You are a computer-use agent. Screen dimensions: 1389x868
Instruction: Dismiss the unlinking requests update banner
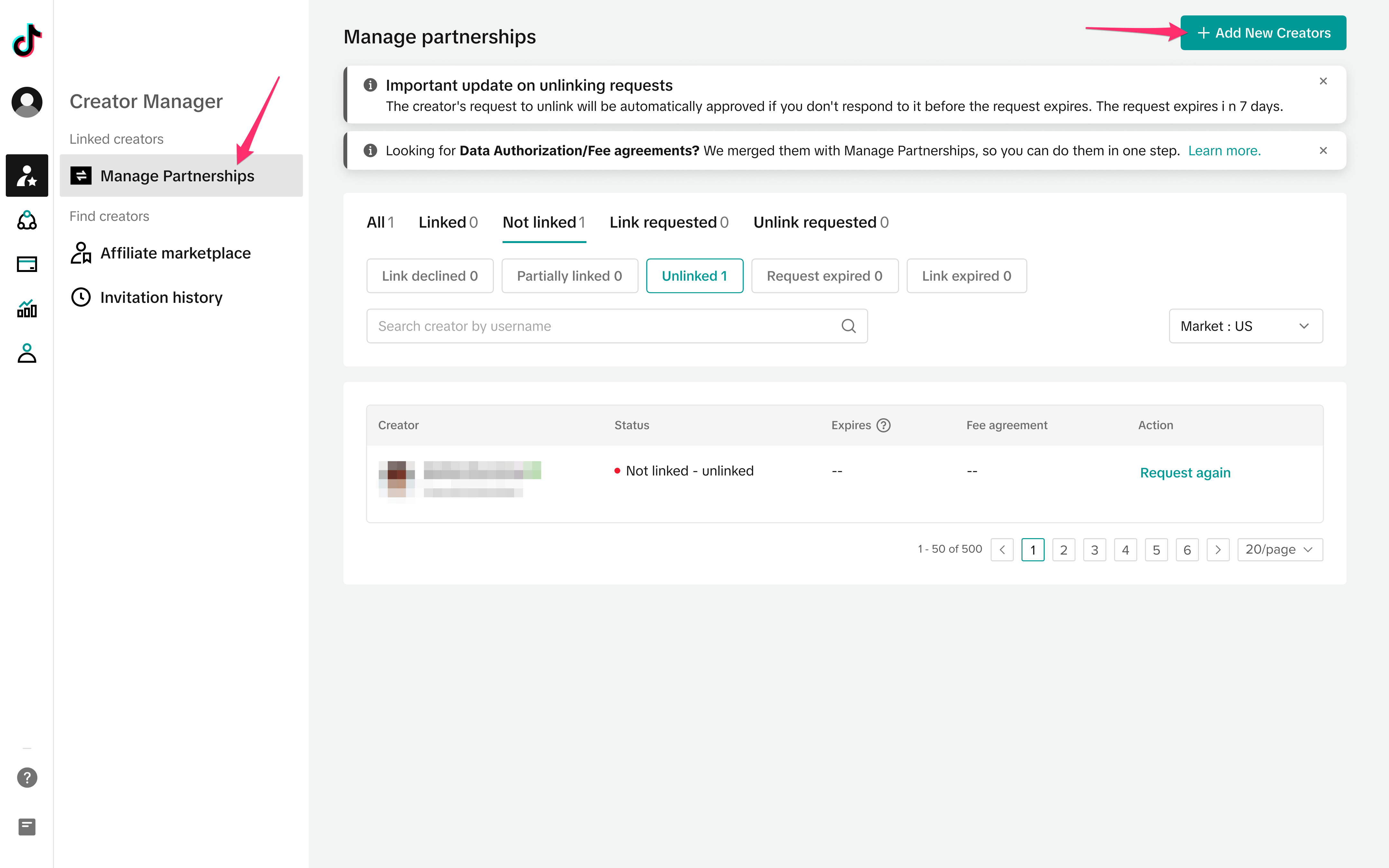tap(1323, 82)
